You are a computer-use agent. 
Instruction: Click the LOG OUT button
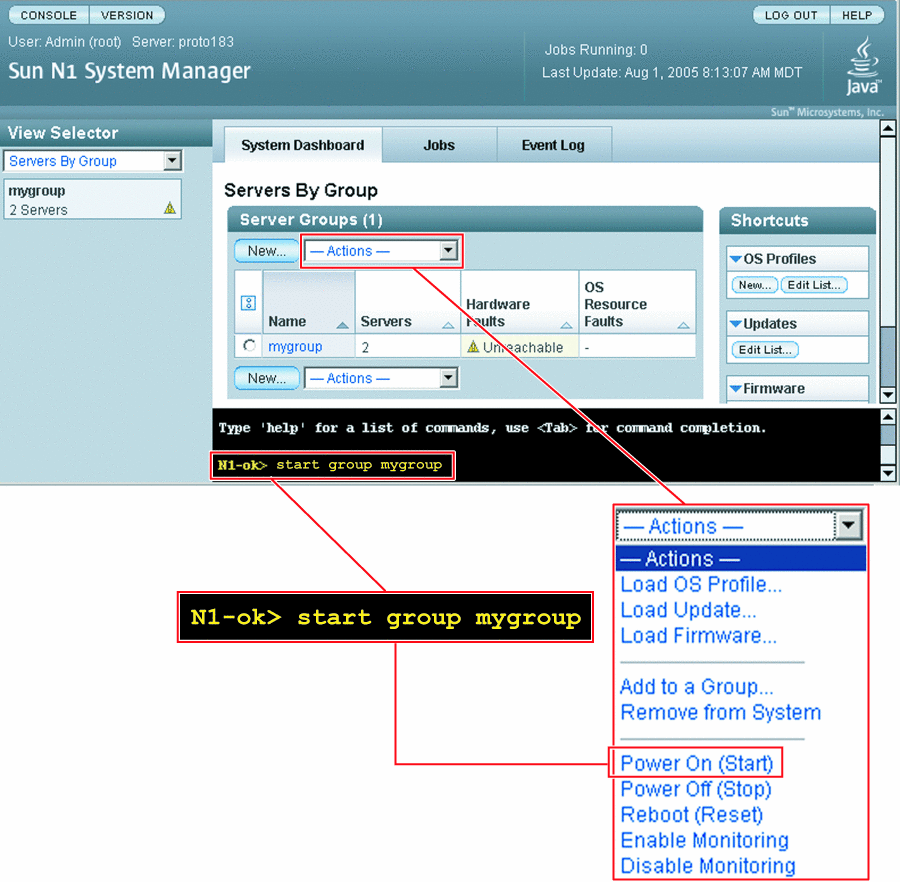point(791,15)
